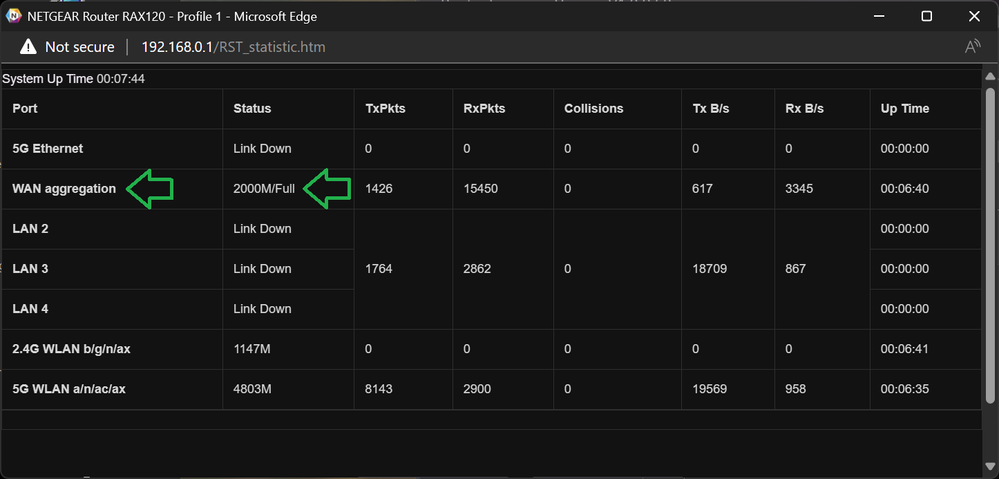Click the Port column header

tap(25, 108)
